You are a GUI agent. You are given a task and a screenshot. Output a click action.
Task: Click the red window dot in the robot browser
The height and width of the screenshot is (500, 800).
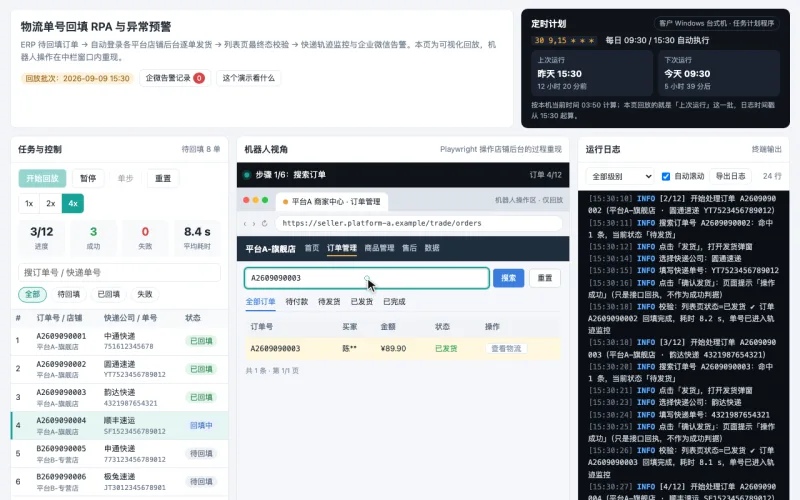246,201
